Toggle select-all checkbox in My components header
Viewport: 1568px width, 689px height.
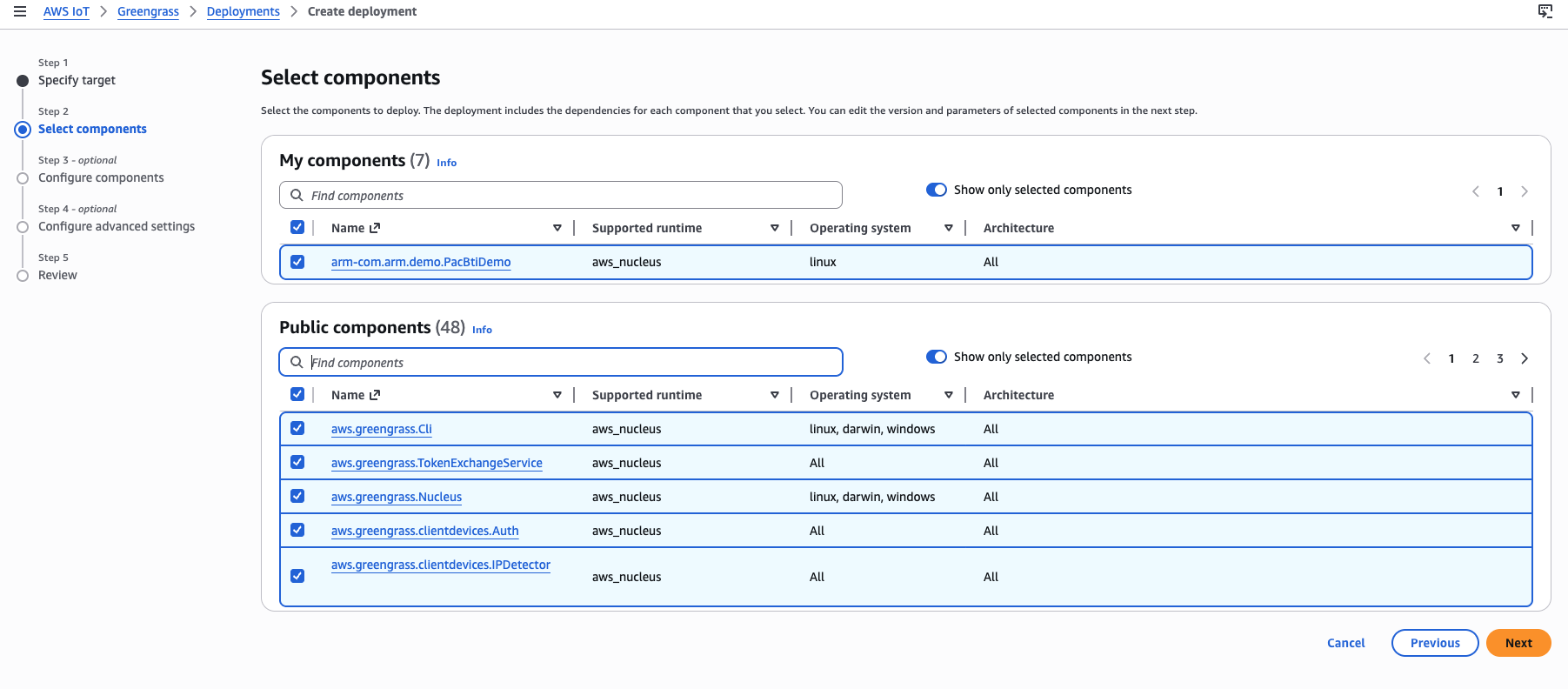tap(297, 227)
